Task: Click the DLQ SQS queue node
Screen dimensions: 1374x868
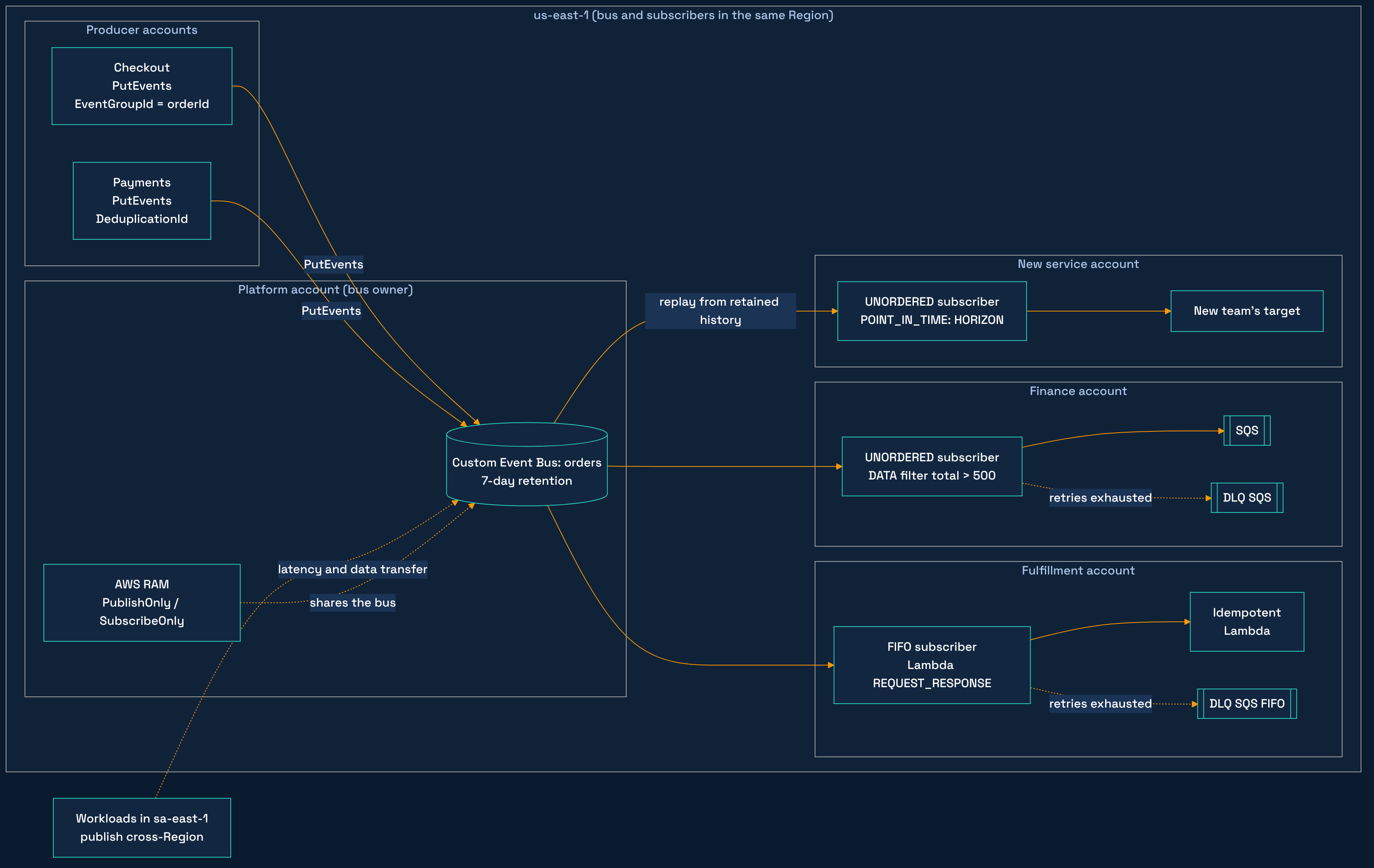Action: (1247, 498)
